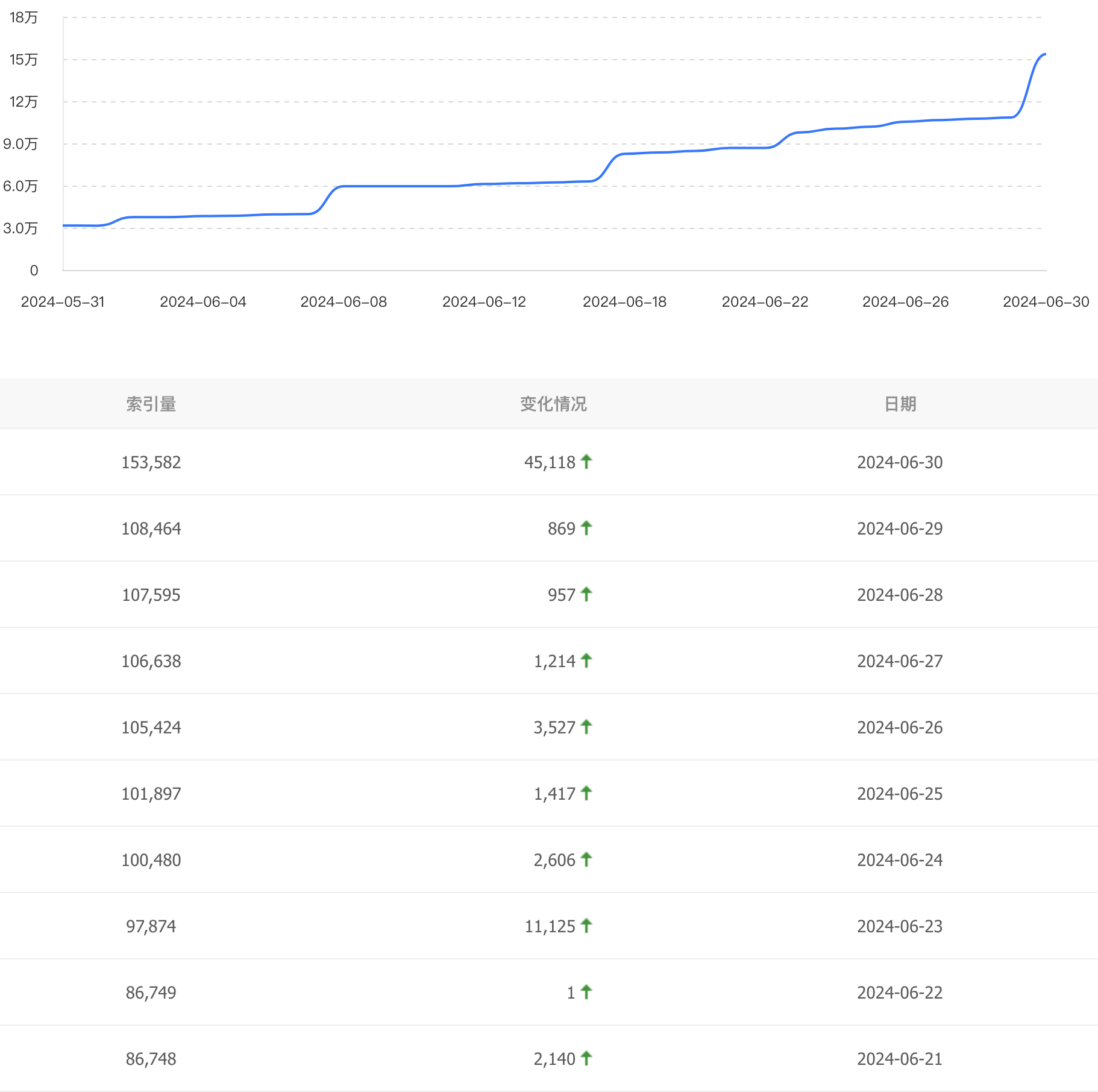Click the 6.0万 y-axis label
The image size is (1098, 1092).
(x=20, y=186)
